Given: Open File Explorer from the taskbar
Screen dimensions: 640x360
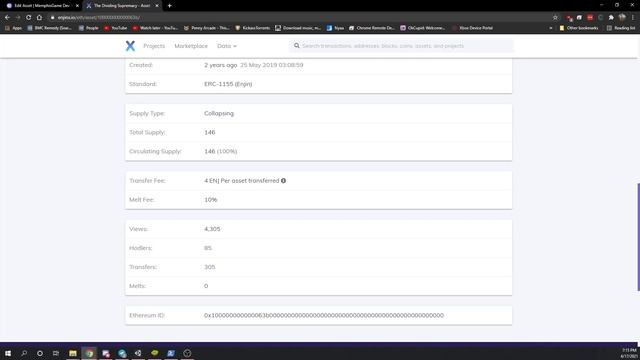Looking at the screenshot, I should click(73, 353).
